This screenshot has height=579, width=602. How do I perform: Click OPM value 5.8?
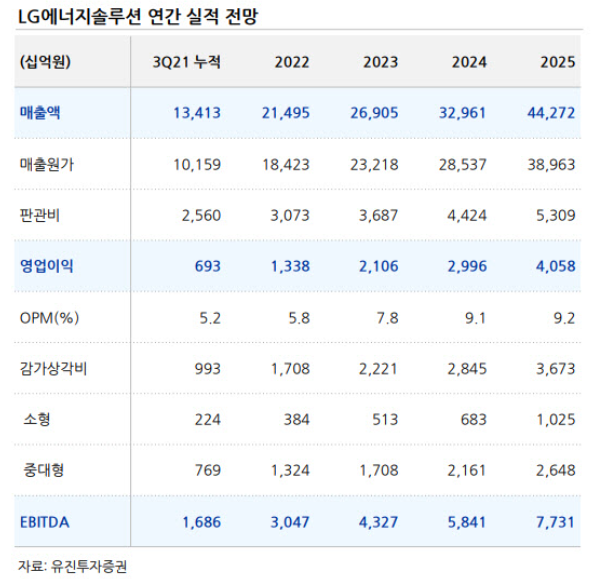point(299,318)
